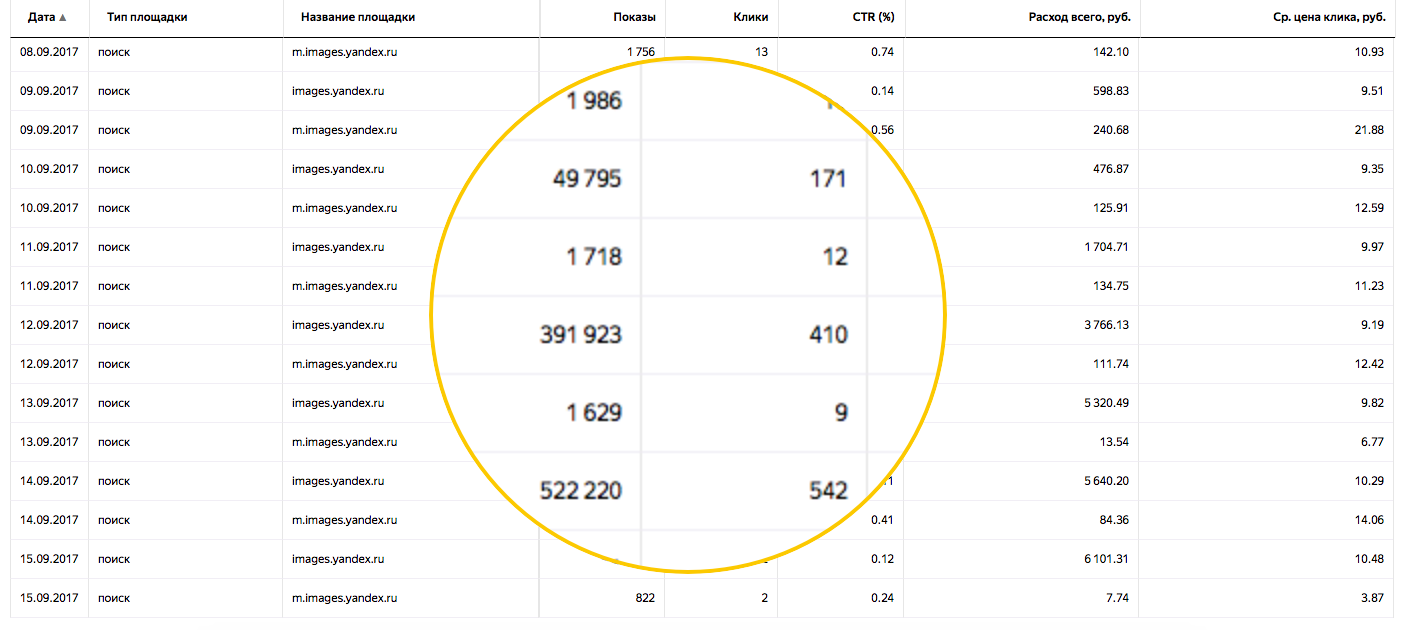Click the sort arrow next to Дата
Screen dimensions: 1407x630
63,18
